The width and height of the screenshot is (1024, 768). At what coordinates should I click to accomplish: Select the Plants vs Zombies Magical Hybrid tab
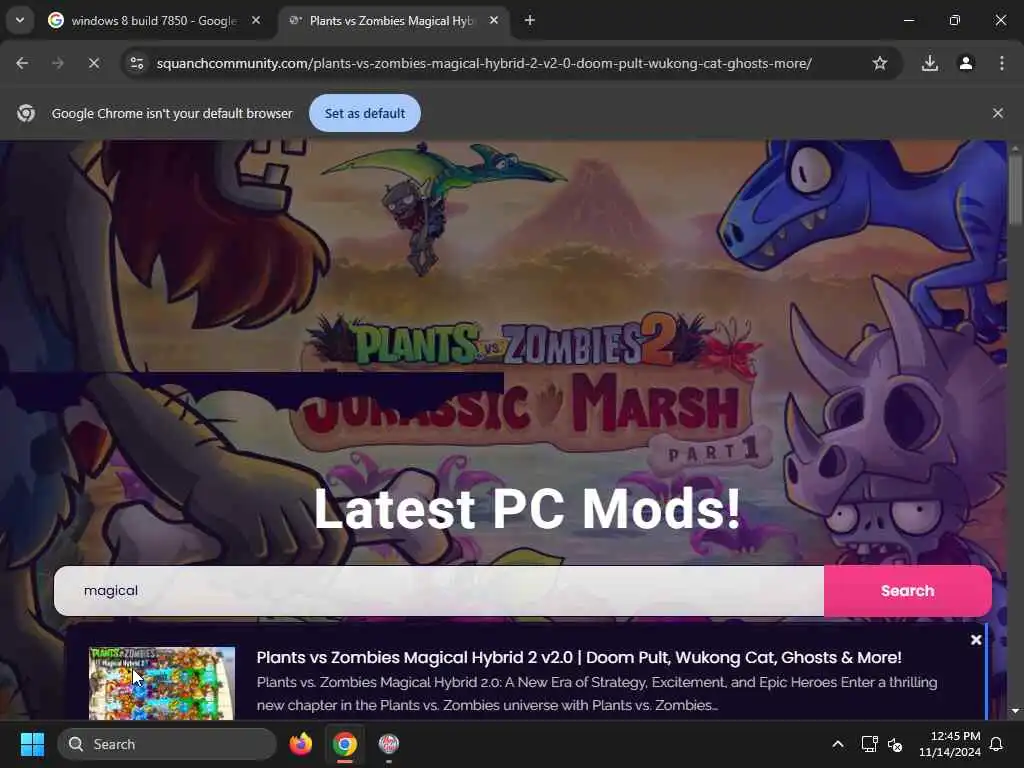click(392, 21)
